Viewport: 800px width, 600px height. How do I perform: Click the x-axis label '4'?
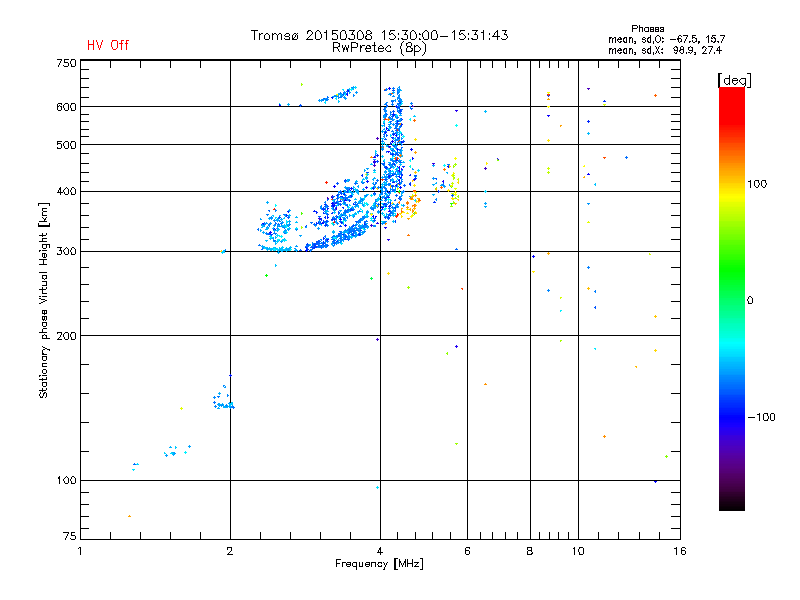click(380, 551)
